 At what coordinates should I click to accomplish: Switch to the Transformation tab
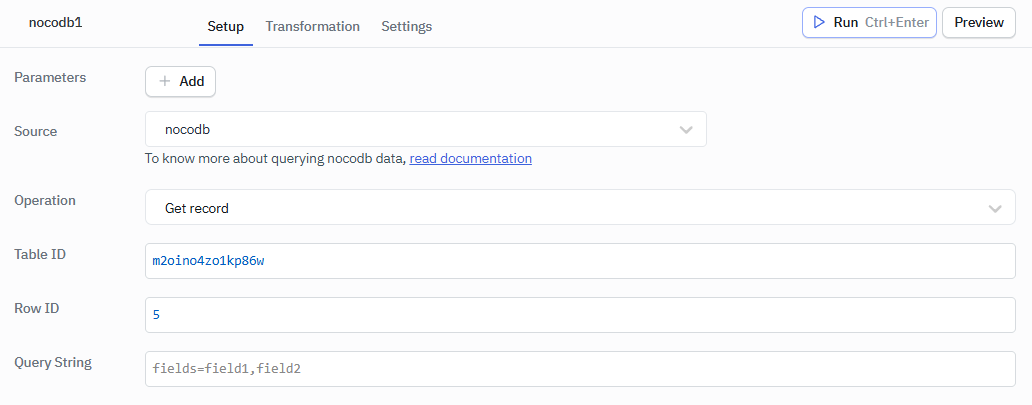tap(312, 26)
